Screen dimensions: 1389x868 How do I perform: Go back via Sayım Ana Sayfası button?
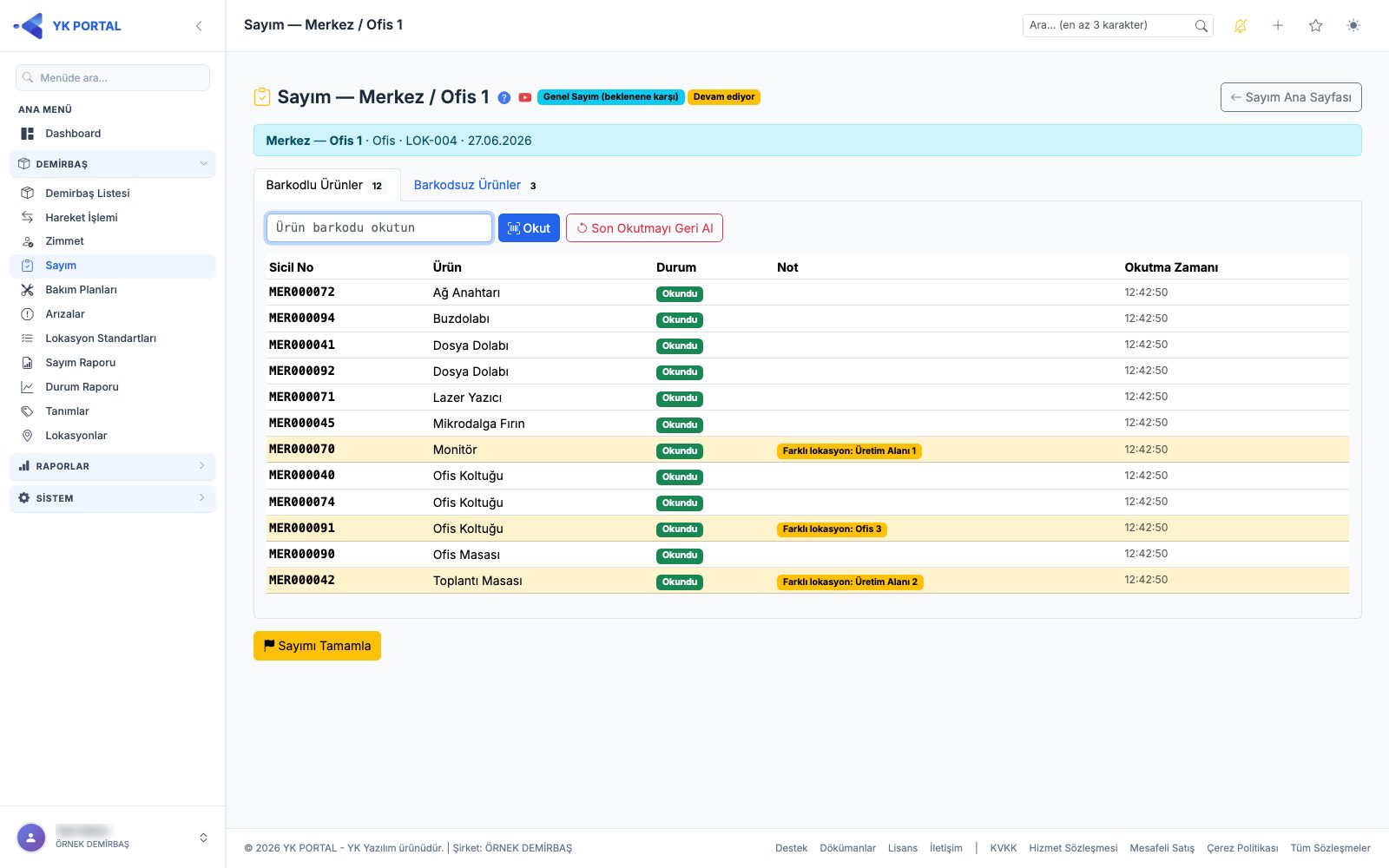tap(1291, 97)
